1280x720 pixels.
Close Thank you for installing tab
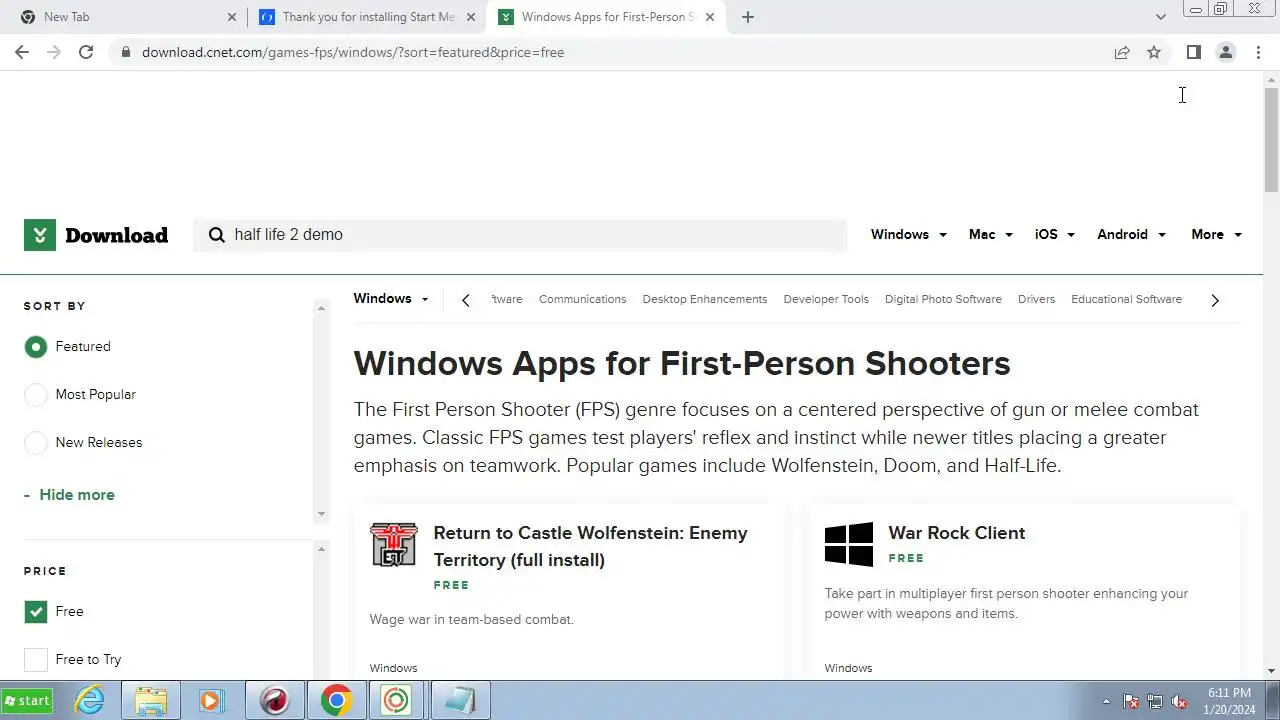tap(471, 17)
